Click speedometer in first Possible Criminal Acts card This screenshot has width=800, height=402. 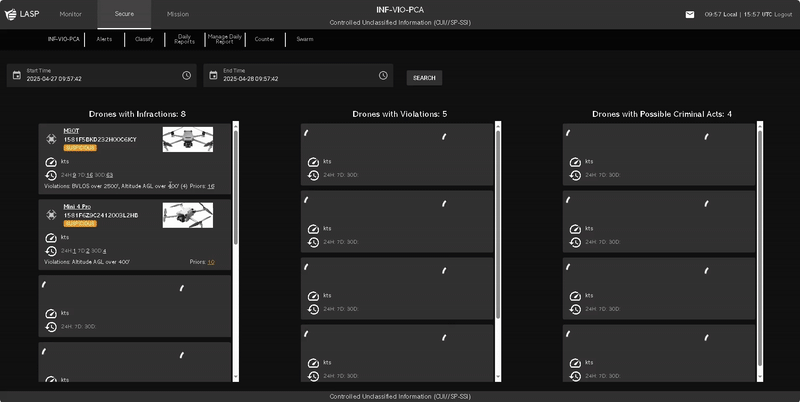pos(575,162)
